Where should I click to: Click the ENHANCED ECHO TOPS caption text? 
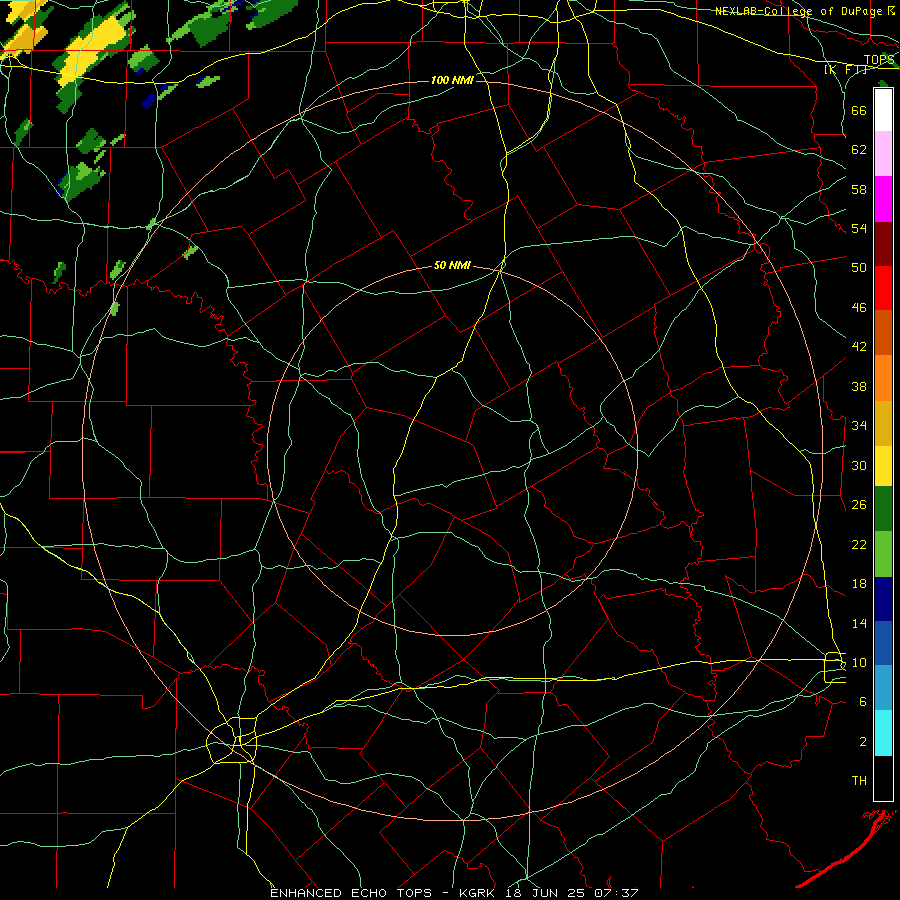(x=351, y=893)
